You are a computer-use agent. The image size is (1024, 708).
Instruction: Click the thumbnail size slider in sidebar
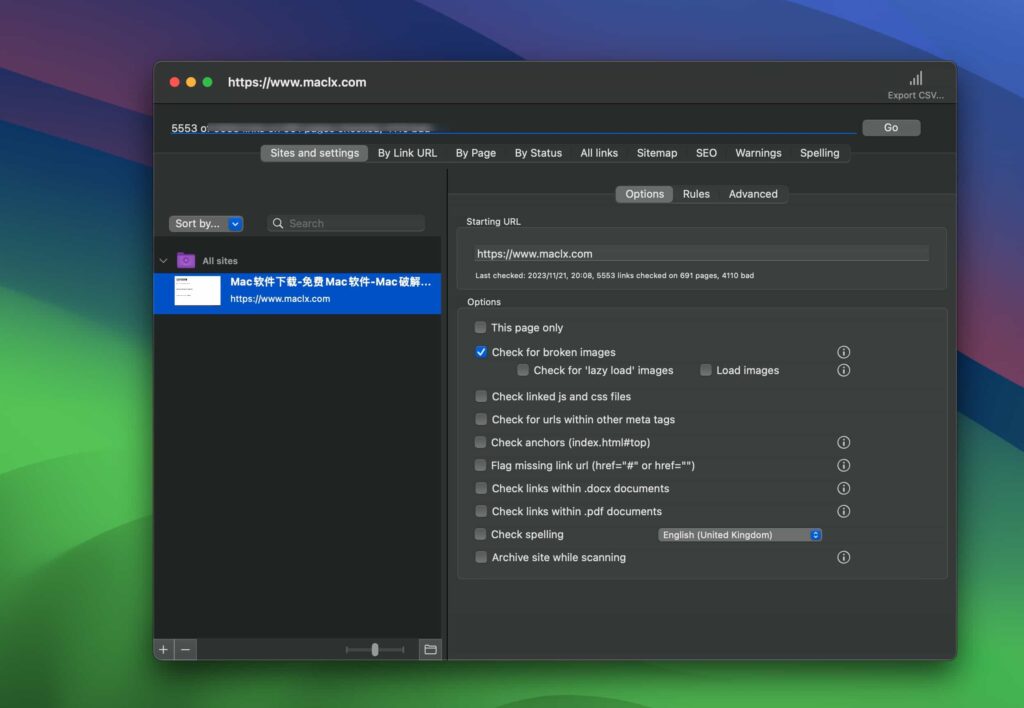click(375, 650)
